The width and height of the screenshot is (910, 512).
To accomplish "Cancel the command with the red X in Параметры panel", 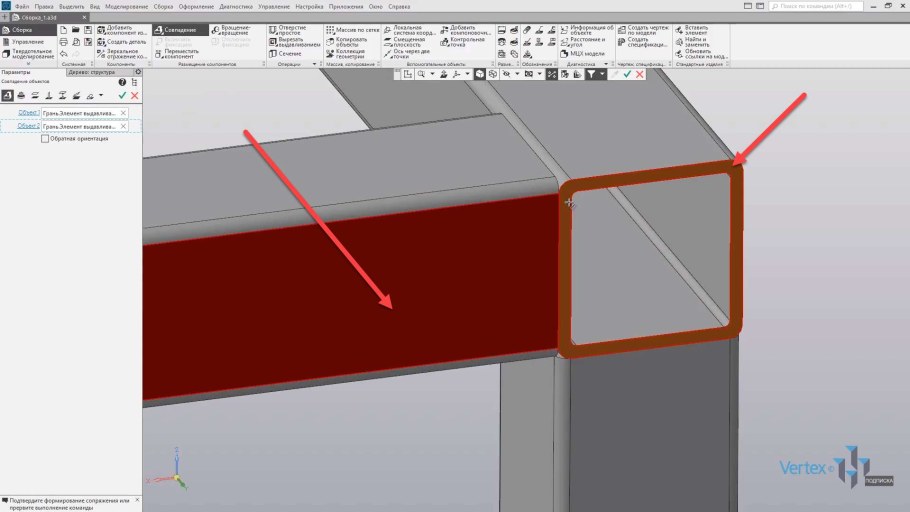I will 134,95.
